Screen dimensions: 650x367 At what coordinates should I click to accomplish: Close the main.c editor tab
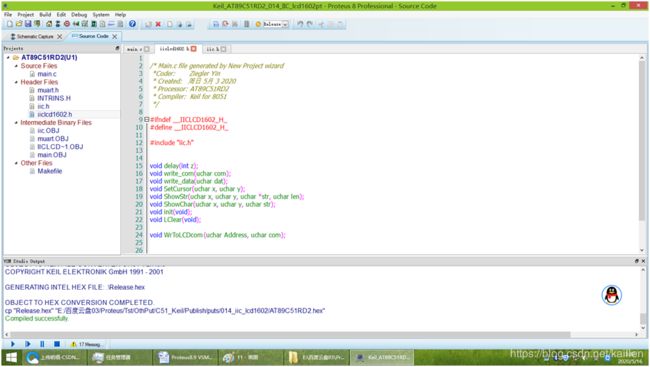click(147, 49)
